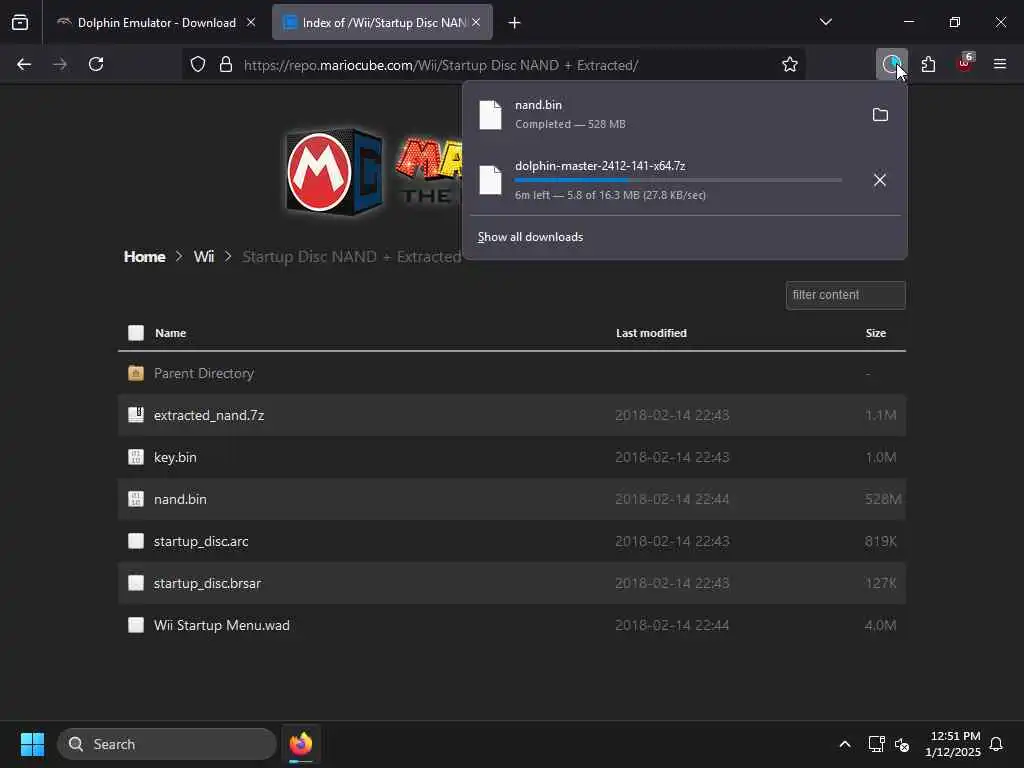Sort listing by Size column
Viewport: 1024px width, 768px height.
pos(876,333)
